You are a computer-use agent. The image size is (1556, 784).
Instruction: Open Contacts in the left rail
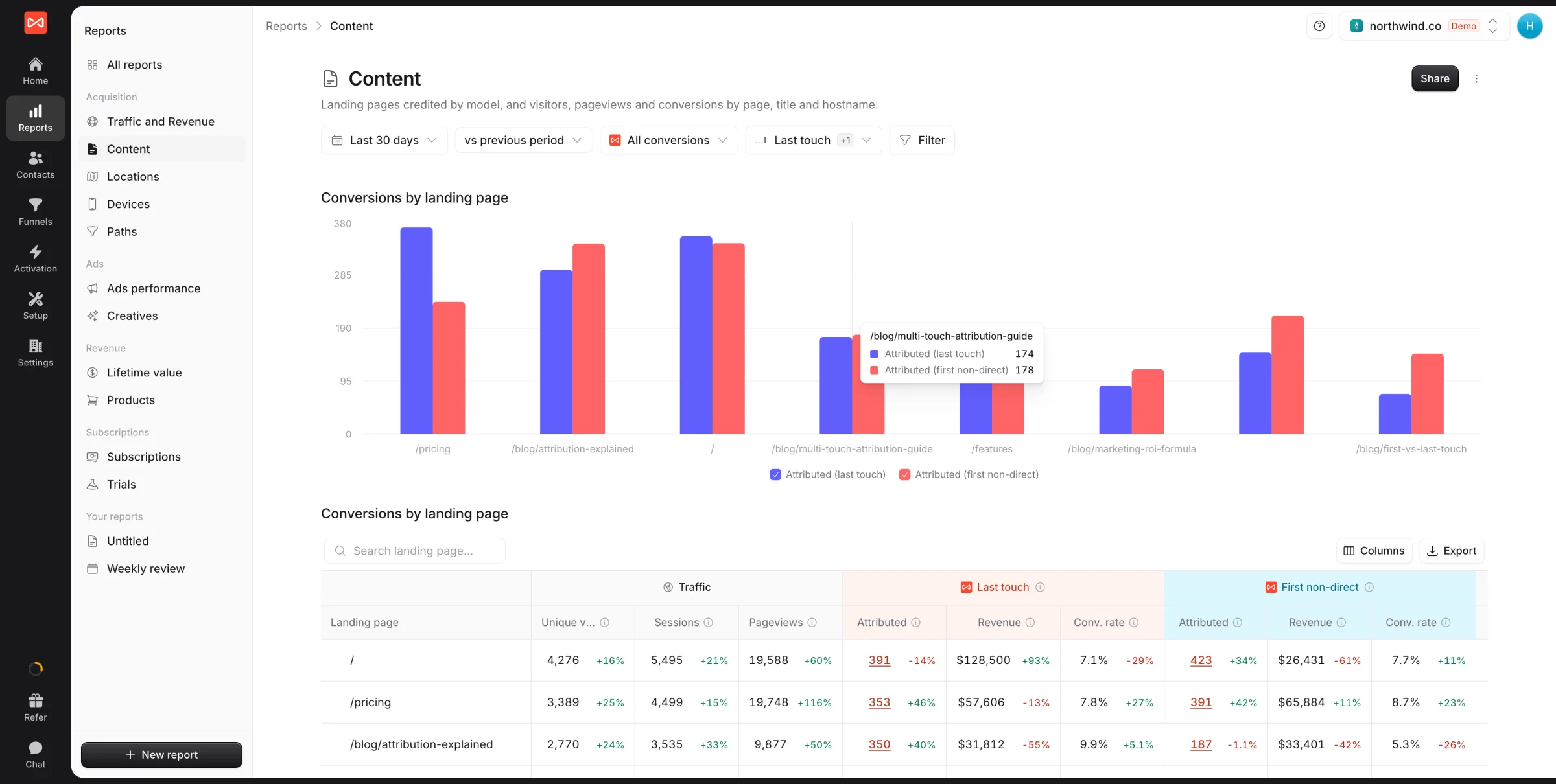(x=36, y=165)
